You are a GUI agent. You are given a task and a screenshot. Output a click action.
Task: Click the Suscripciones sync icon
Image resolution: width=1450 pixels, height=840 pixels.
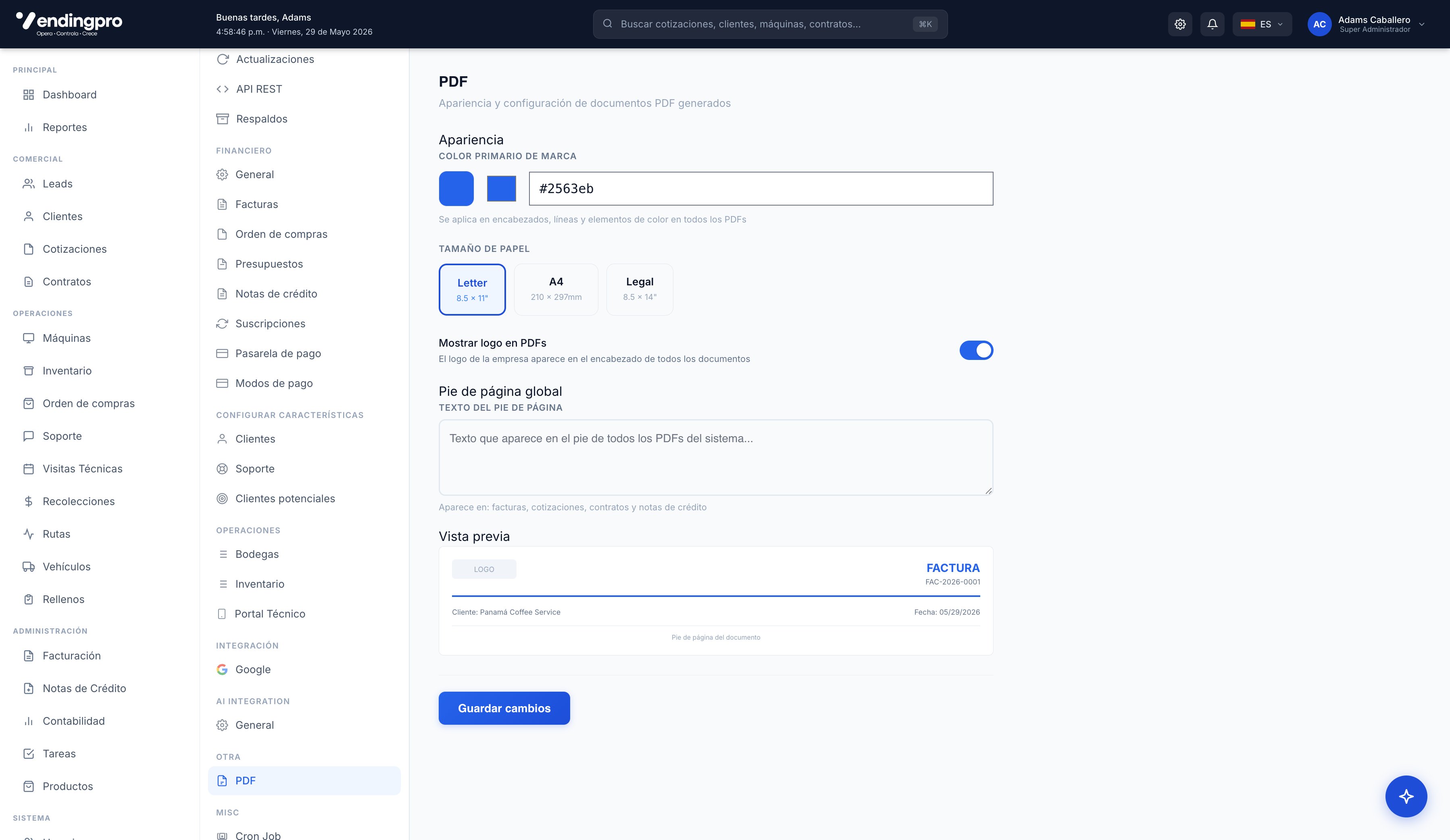tap(222, 323)
